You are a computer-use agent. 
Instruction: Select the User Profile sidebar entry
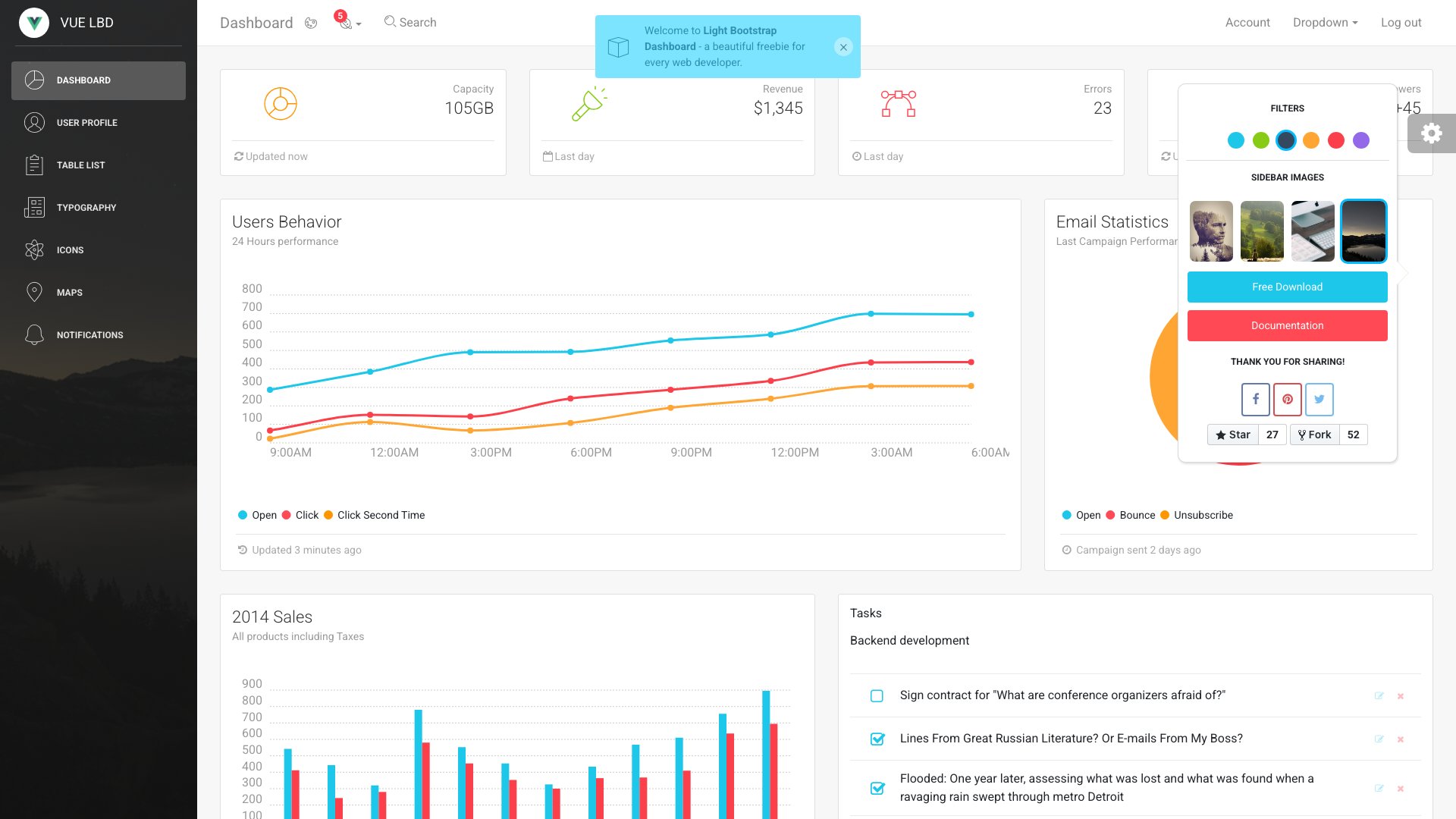(86, 122)
